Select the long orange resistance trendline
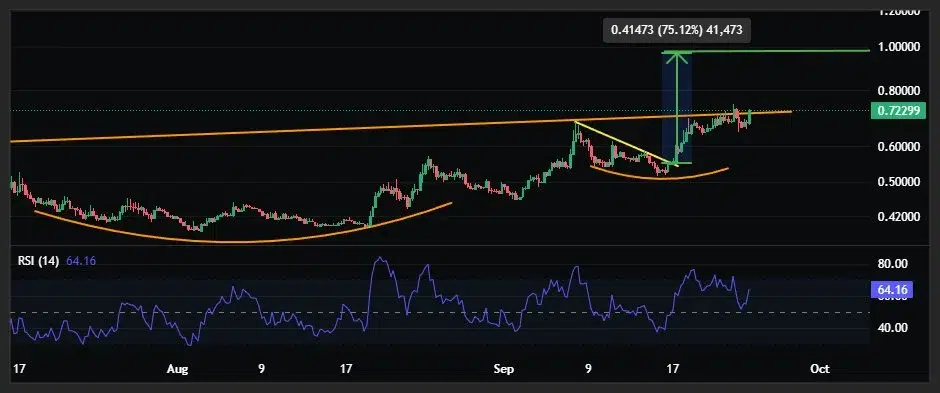Viewport: 940px width, 393px height. [x=400, y=126]
